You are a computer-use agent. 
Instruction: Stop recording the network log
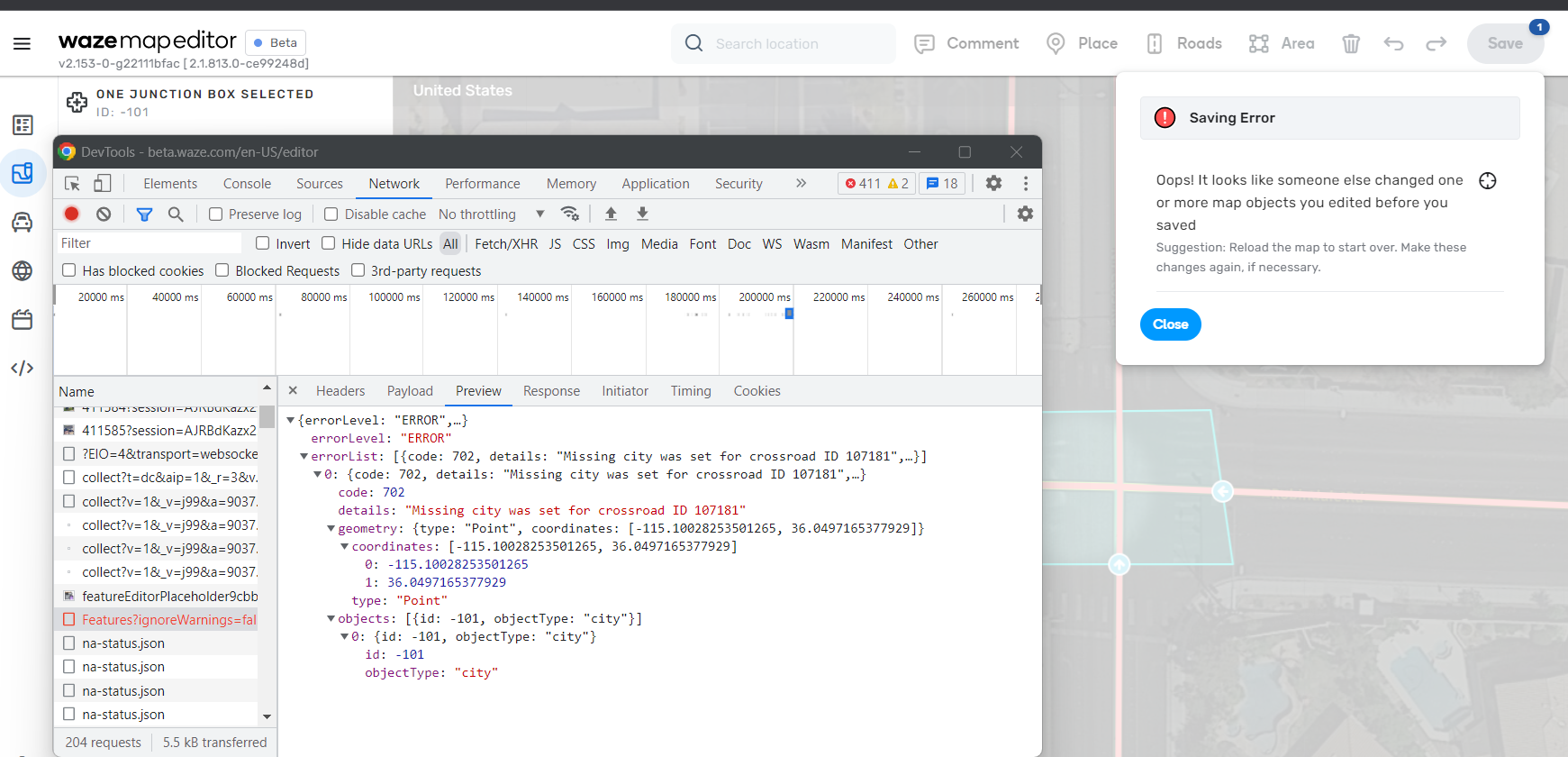tap(72, 214)
